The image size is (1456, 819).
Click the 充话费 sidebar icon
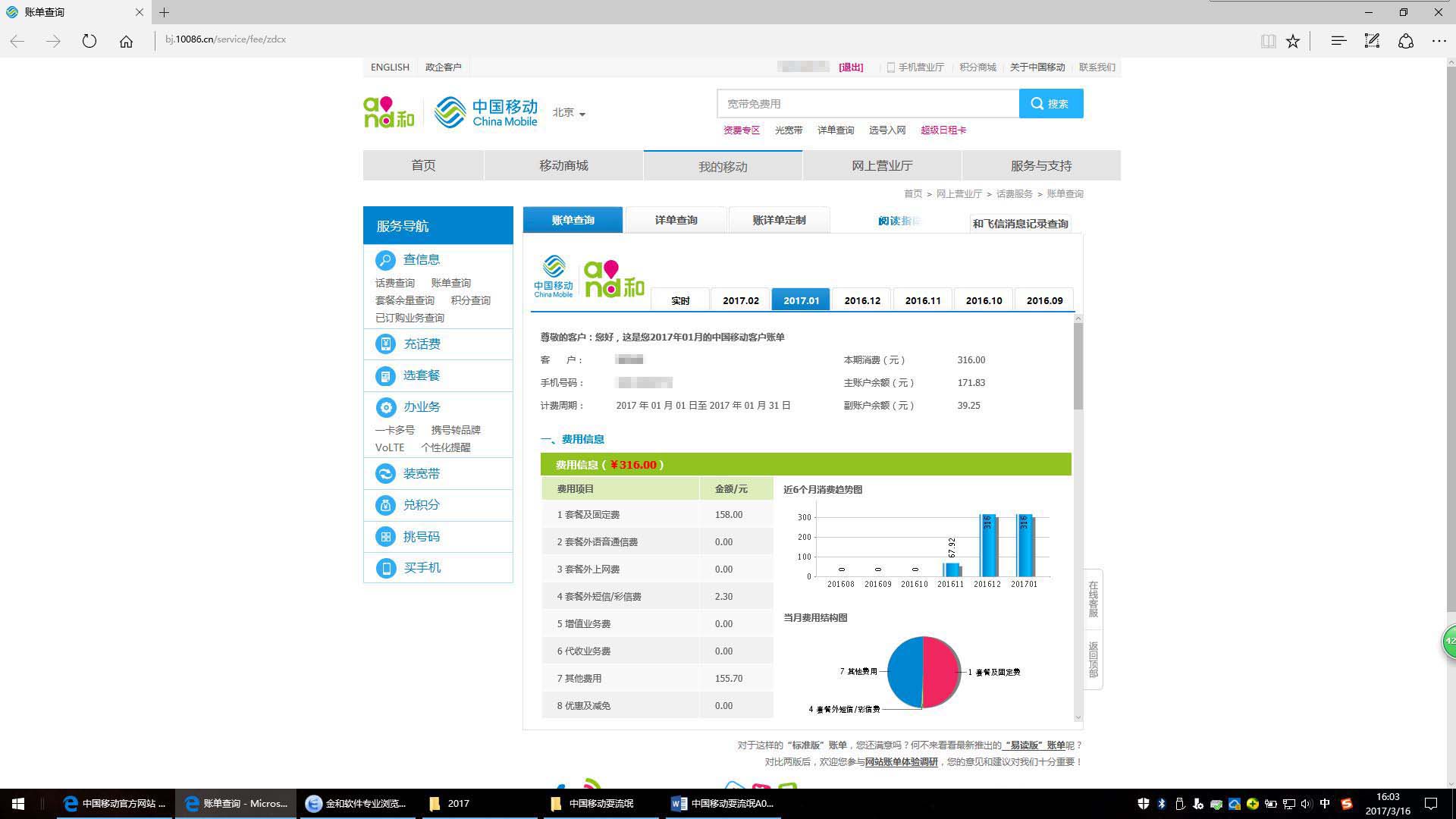pyautogui.click(x=385, y=344)
